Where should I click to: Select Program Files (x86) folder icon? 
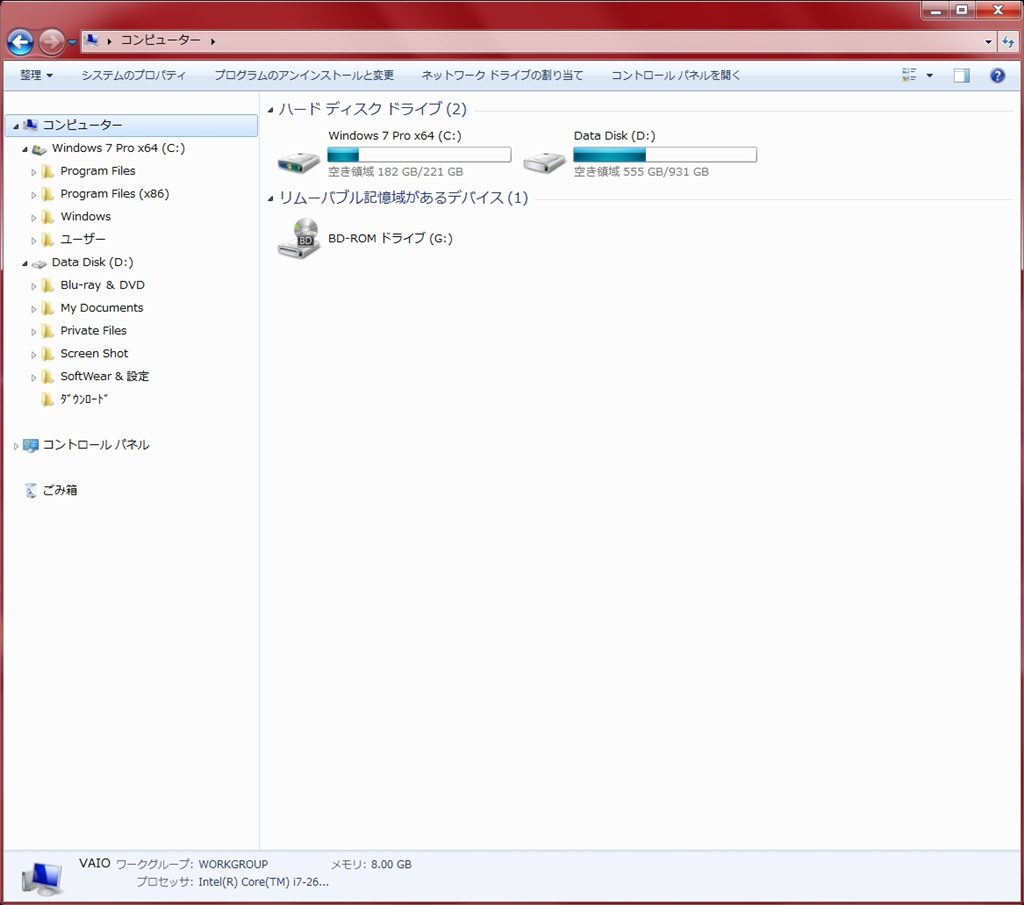(x=47, y=194)
